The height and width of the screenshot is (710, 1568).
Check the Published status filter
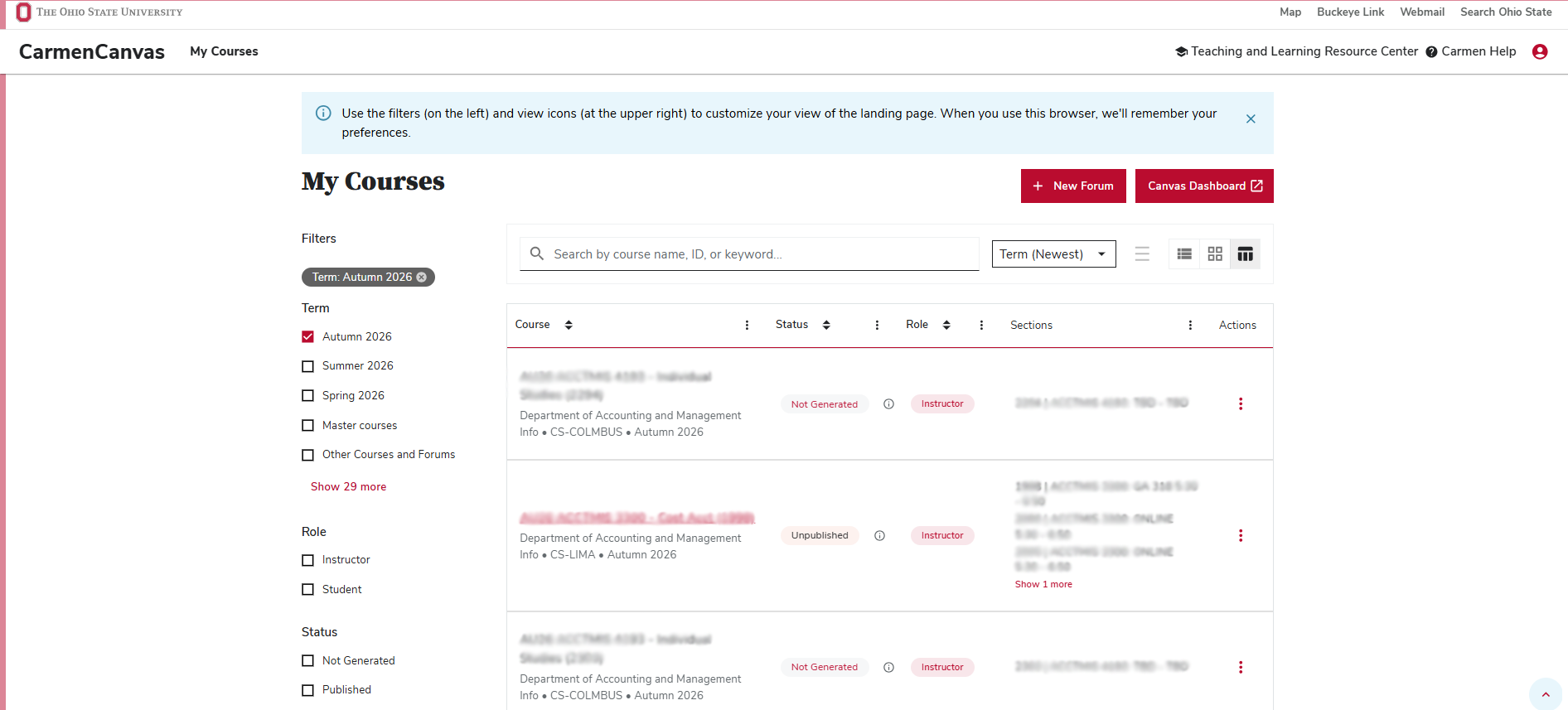pos(307,690)
